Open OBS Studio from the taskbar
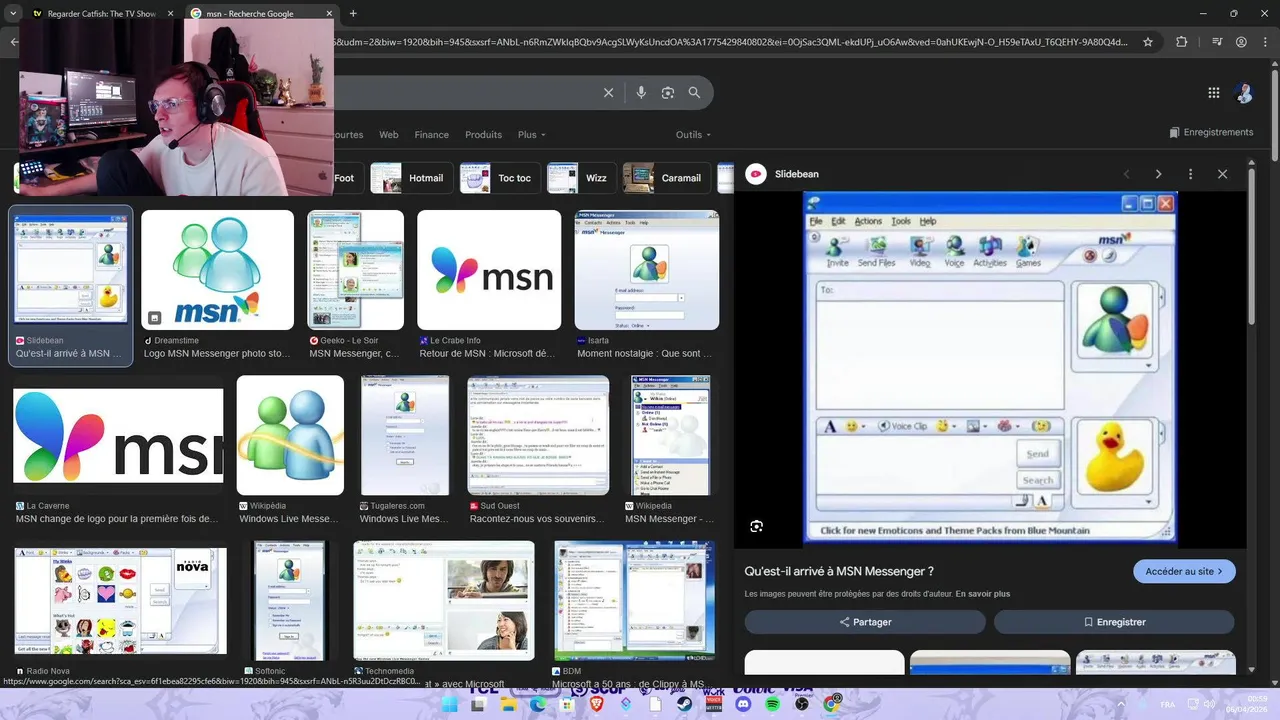The image size is (1280, 720). [x=802, y=704]
